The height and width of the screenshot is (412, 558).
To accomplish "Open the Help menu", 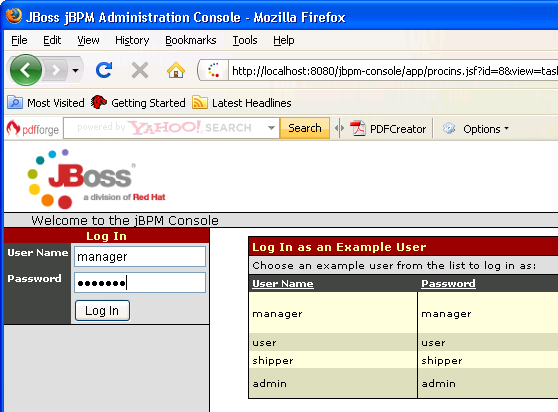I will pyautogui.click(x=284, y=40).
